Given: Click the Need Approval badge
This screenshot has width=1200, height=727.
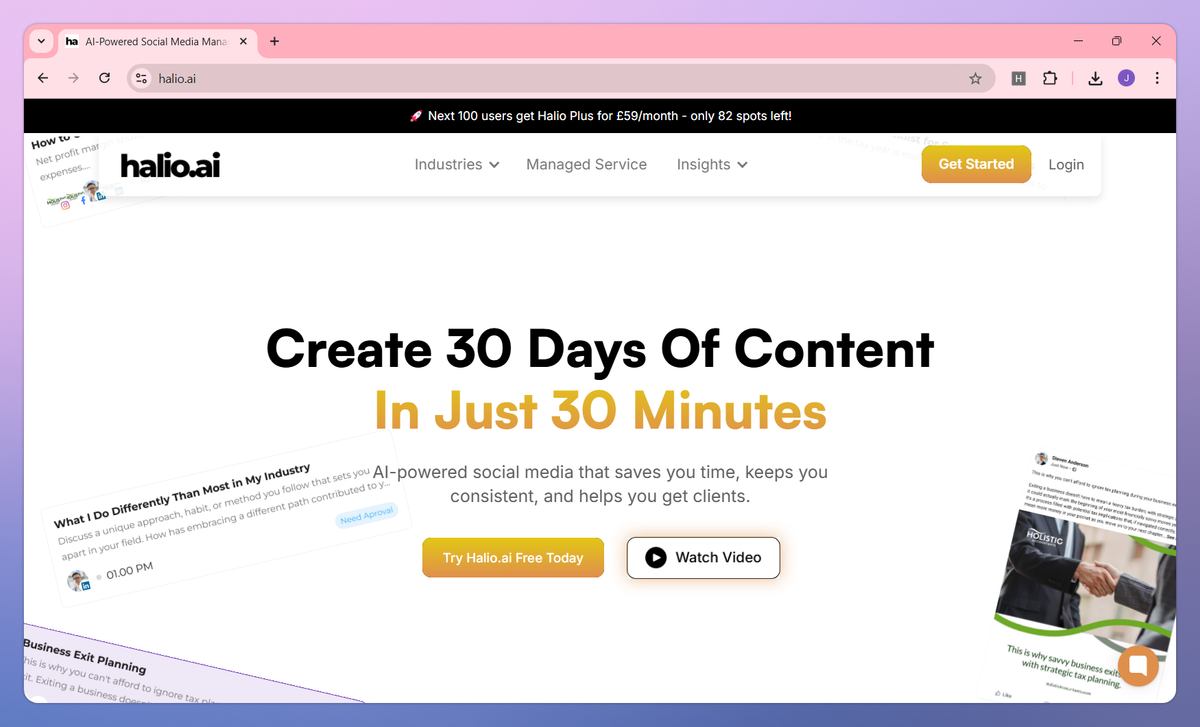Looking at the screenshot, I should point(368,516).
